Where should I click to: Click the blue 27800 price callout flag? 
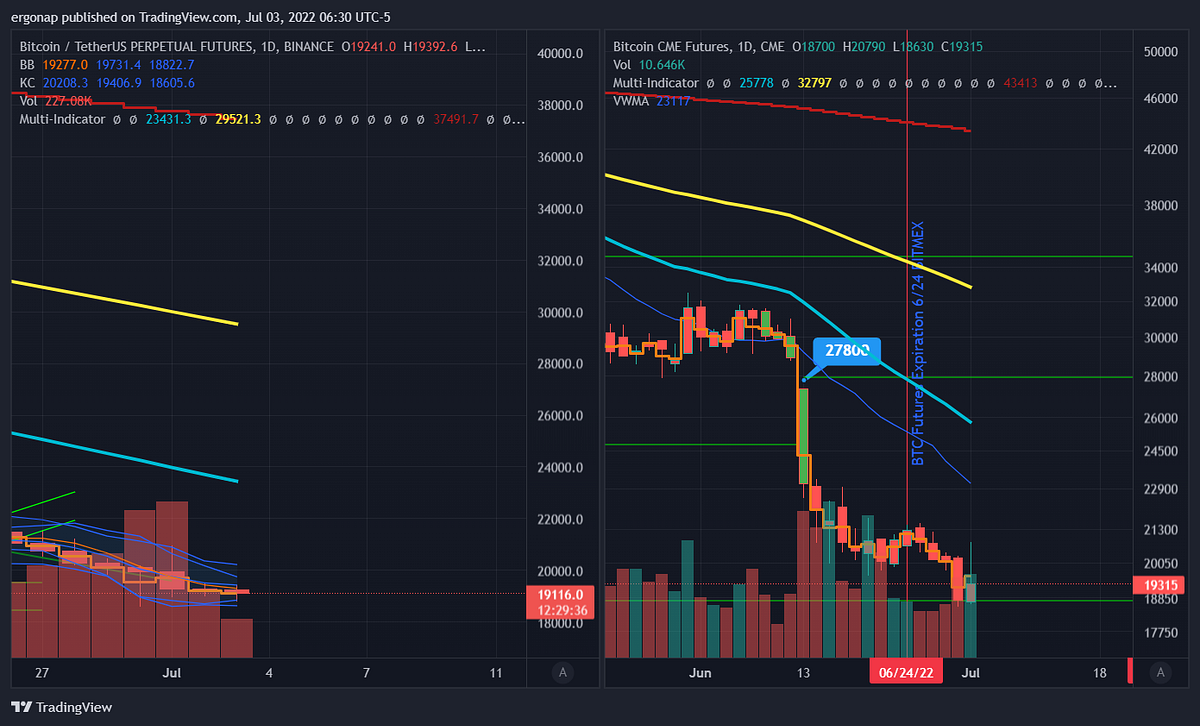pos(846,351)
